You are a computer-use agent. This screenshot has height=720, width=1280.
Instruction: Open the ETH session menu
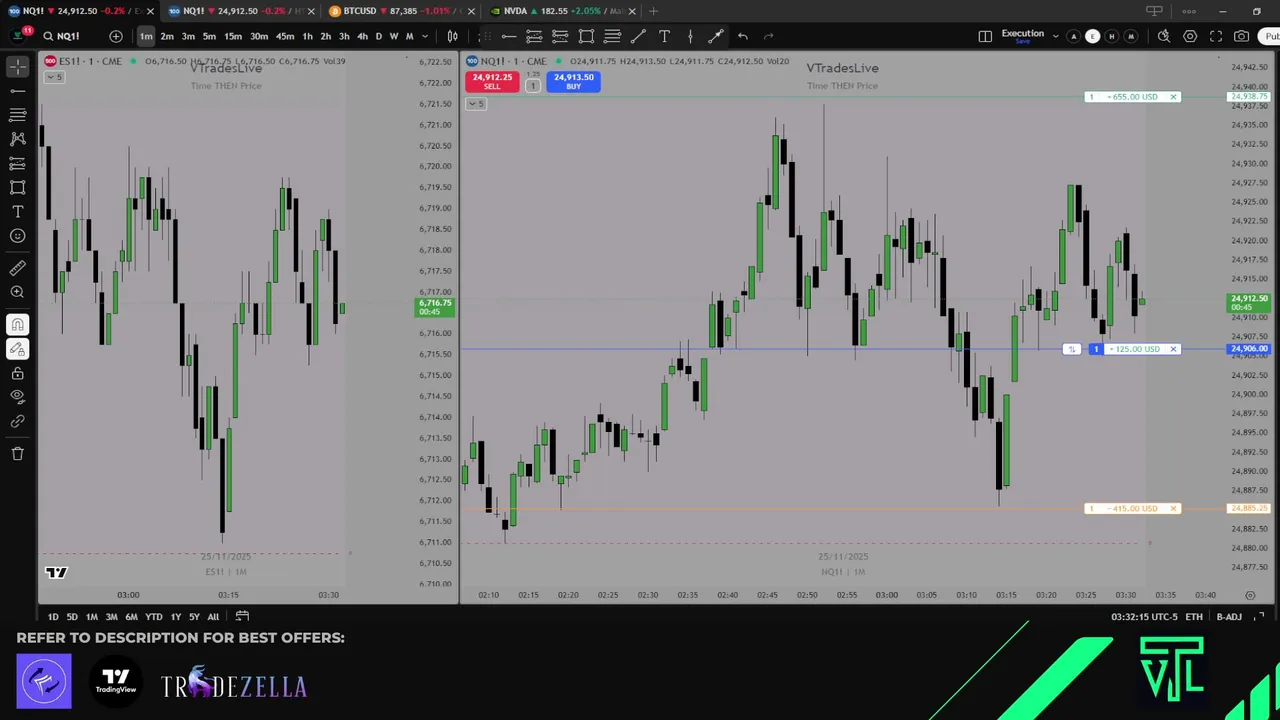[1194, 617]
